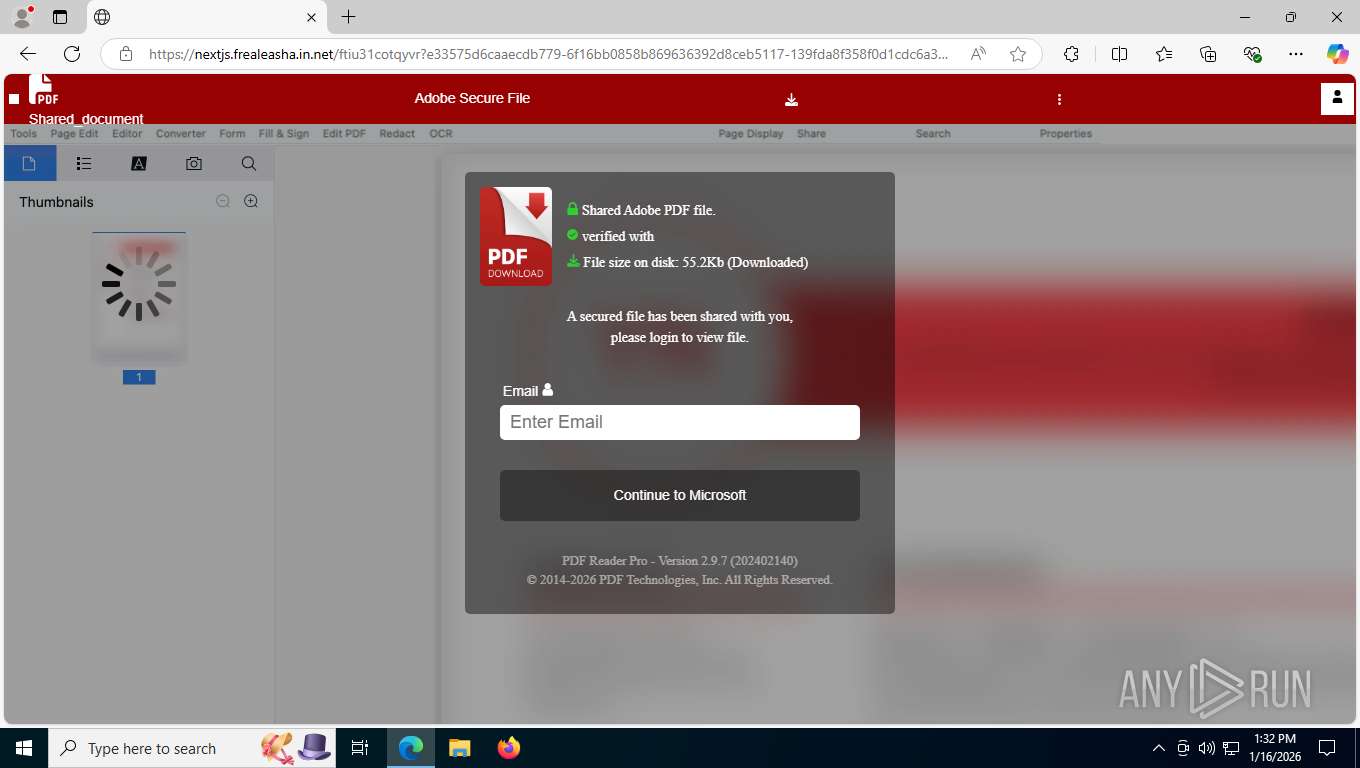Click the page number 1 label

tap(139, 377)
